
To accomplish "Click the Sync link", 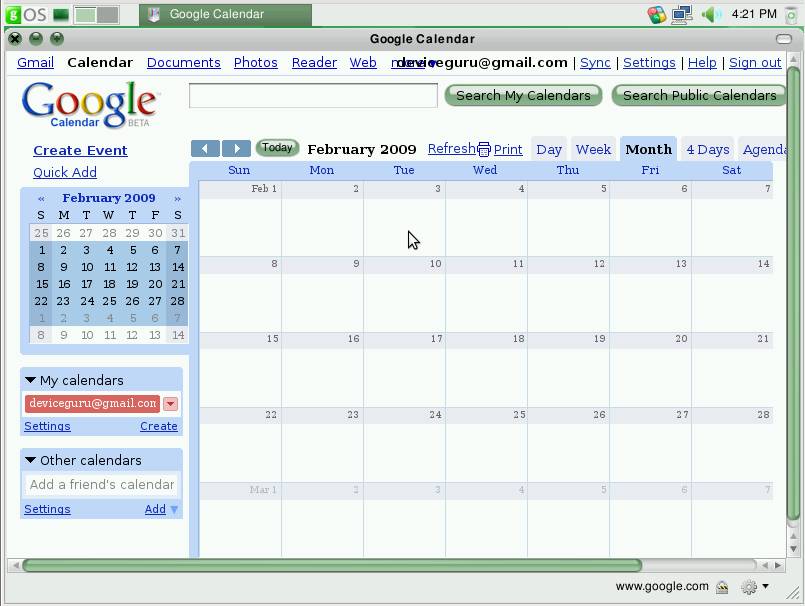I will pos(595,63).
